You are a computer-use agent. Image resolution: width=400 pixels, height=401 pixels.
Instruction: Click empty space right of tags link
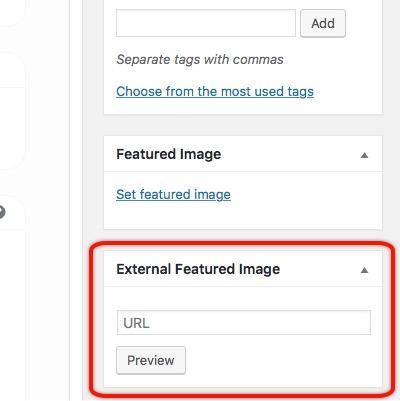(x=348, y=91)
